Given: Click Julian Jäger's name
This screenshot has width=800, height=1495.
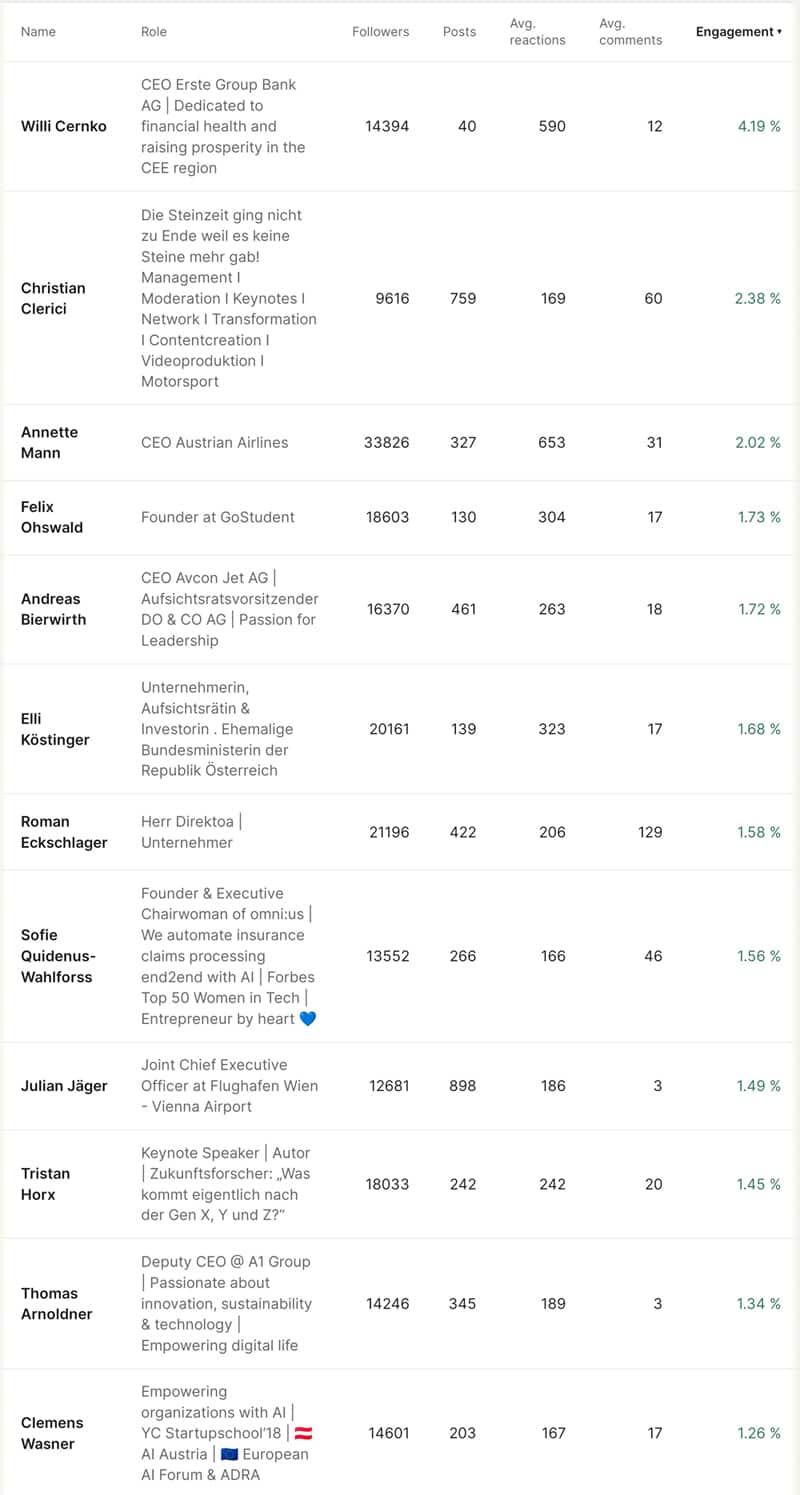Looking at the screenshot, I should pos(64,1086).
